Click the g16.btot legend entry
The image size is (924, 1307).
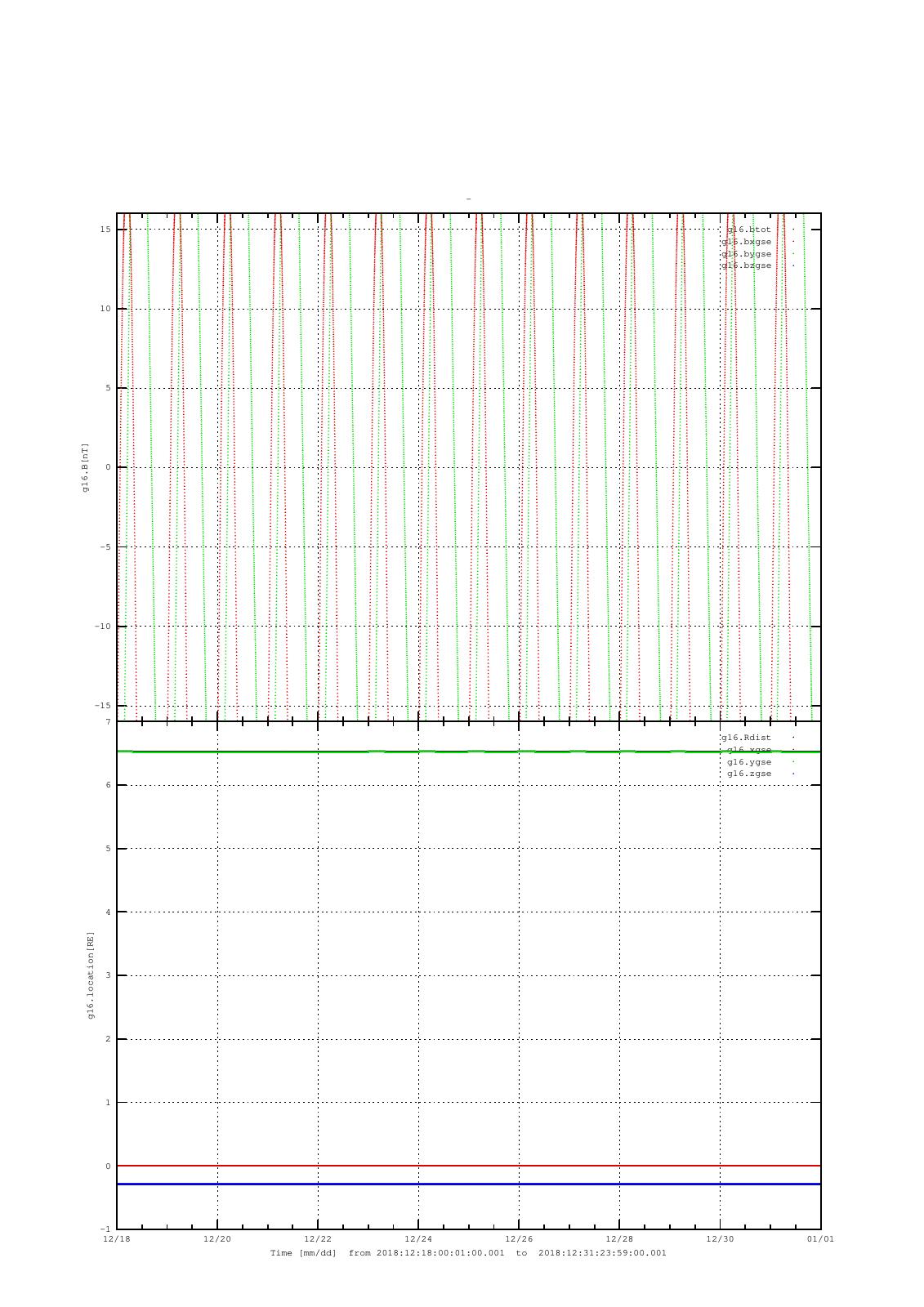pos(748,230)
